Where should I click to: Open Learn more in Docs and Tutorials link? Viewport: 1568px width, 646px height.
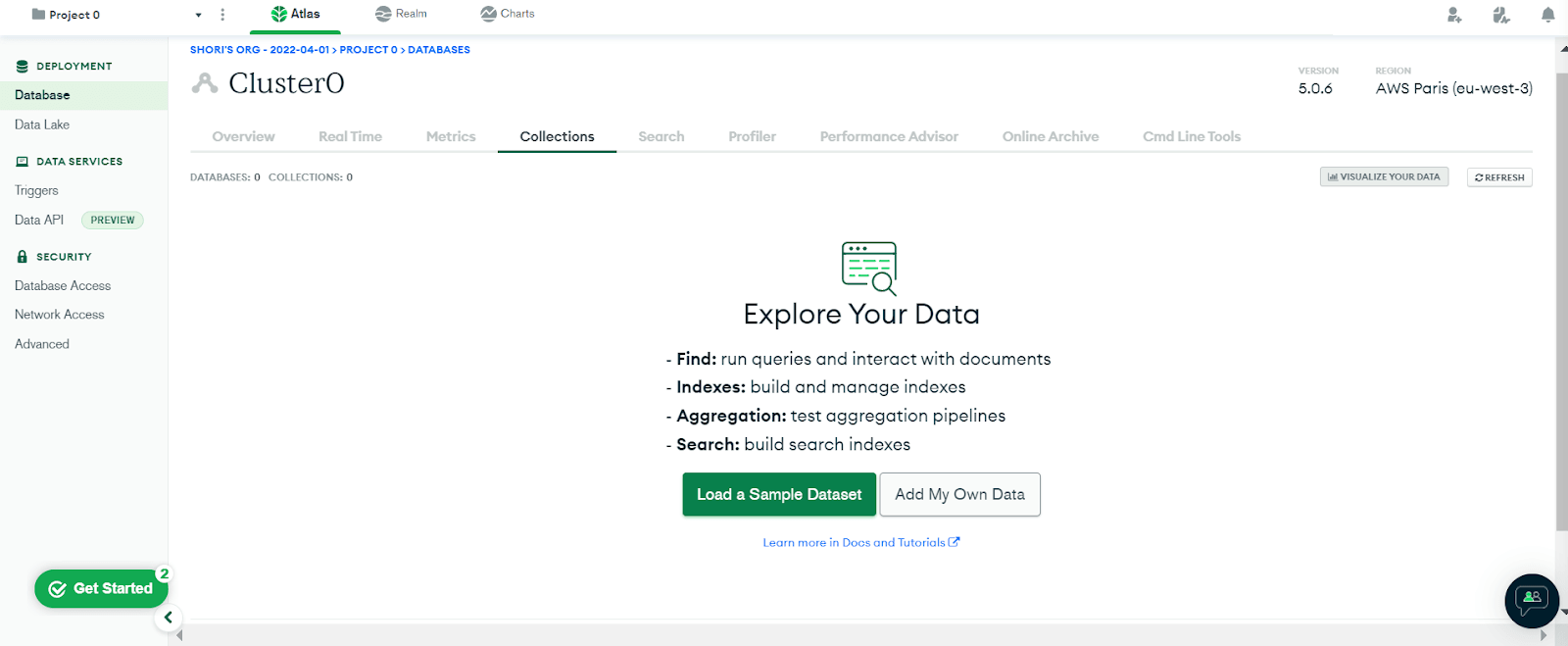coord(860,542)
